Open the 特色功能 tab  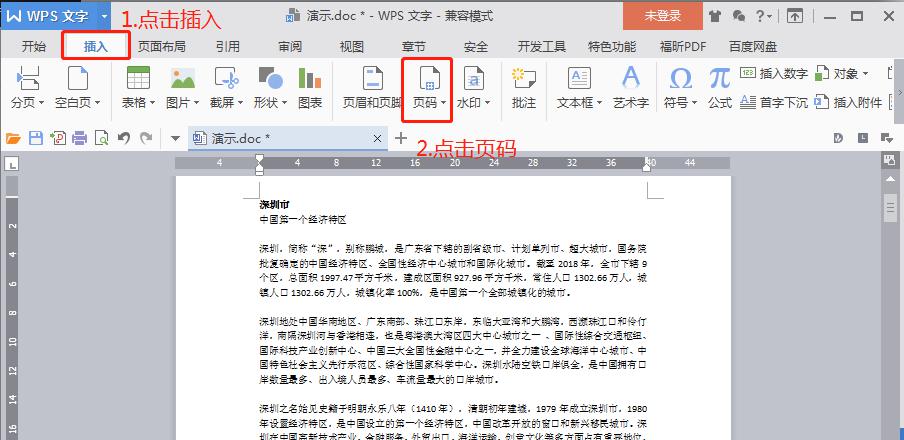[x=612, y=47]
